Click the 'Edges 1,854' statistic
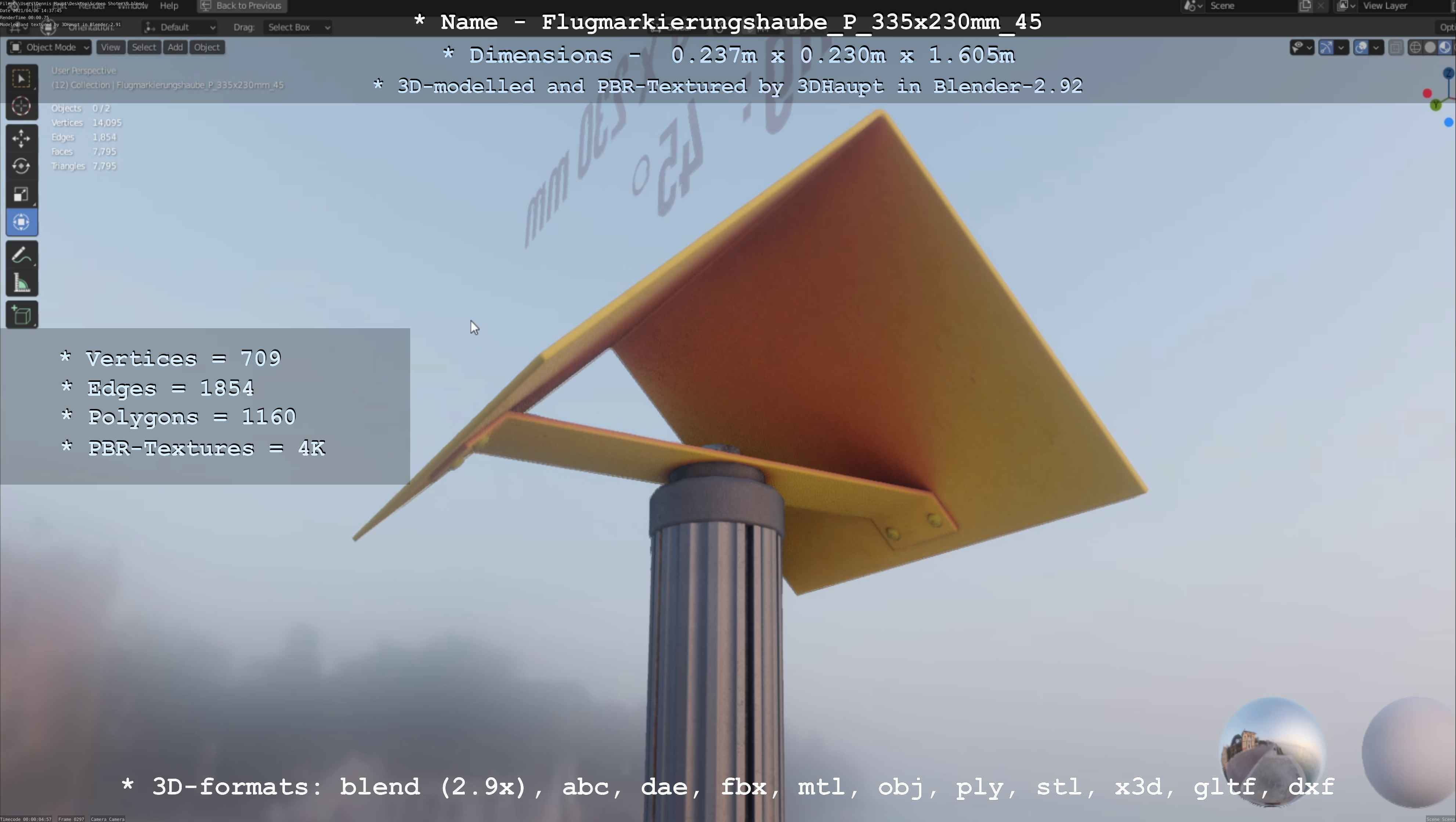Viewport: 1456px width, 822px height. point(84,137)
